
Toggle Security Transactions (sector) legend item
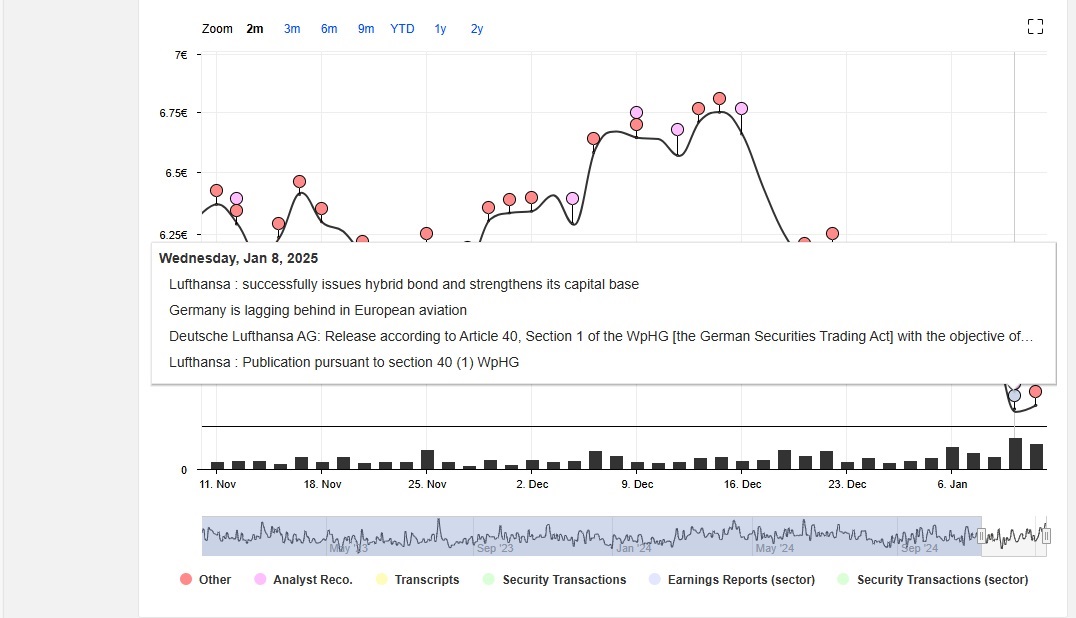[933, 580]
